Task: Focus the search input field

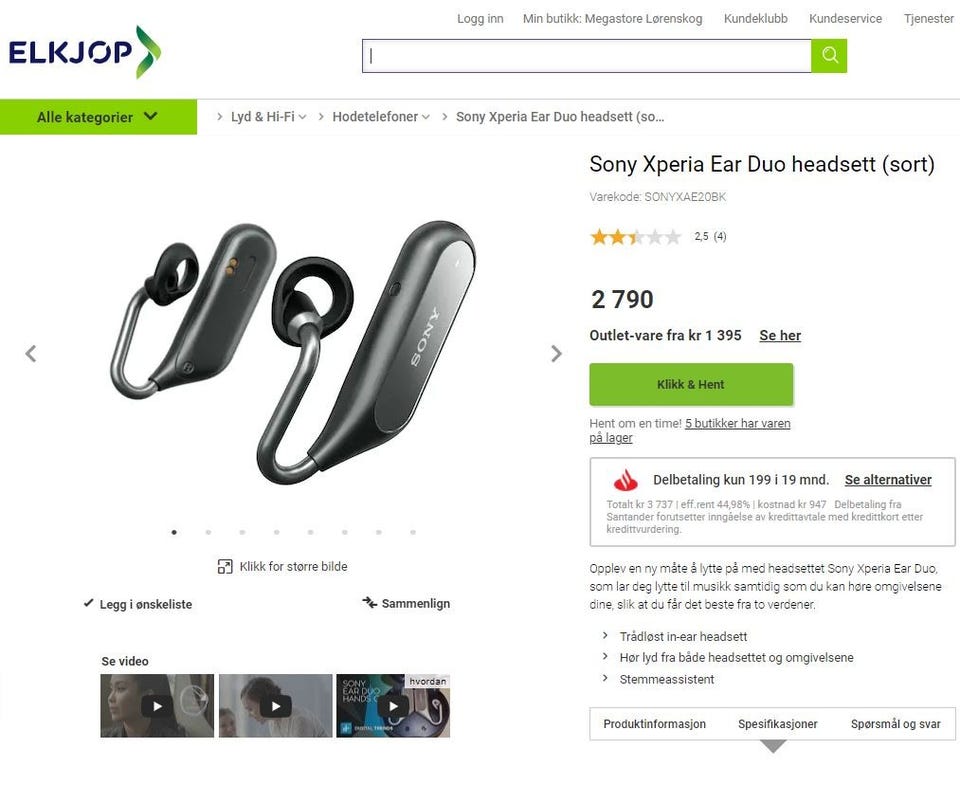Action: click(587, 56)
